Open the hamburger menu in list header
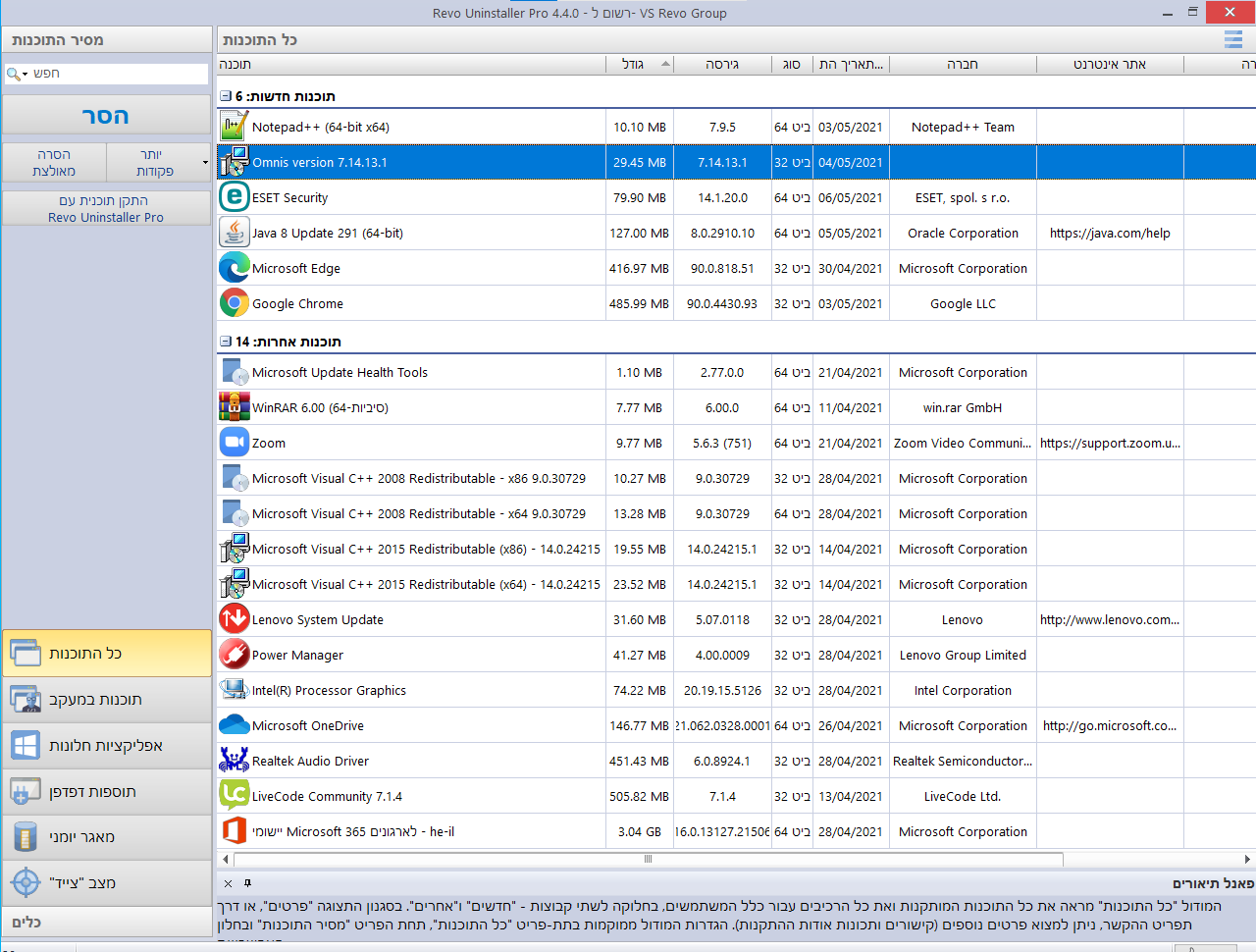1256x952 pixels. (x=1233, y=40)
